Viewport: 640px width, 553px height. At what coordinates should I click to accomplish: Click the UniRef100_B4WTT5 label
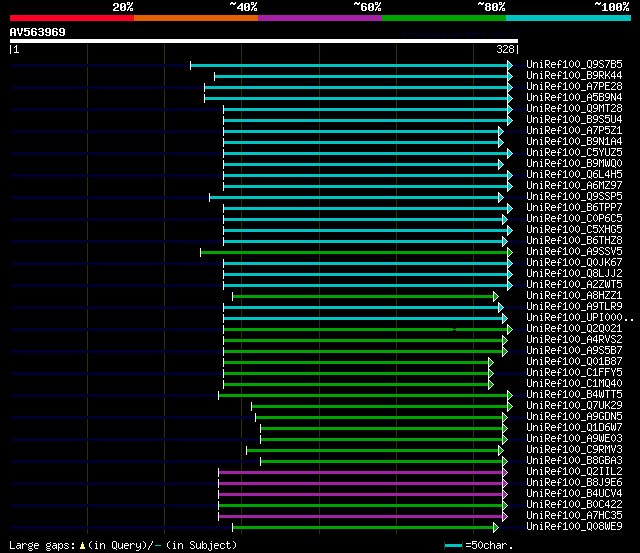pos(574,395)
